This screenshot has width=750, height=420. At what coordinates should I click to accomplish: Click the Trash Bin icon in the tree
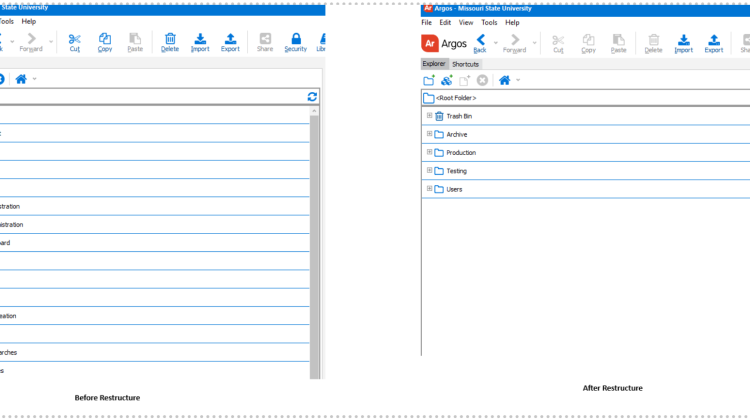439,116
